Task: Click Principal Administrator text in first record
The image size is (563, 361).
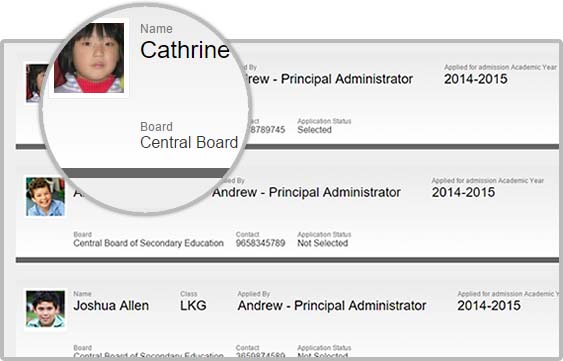Action: click(x=347, y=79)
